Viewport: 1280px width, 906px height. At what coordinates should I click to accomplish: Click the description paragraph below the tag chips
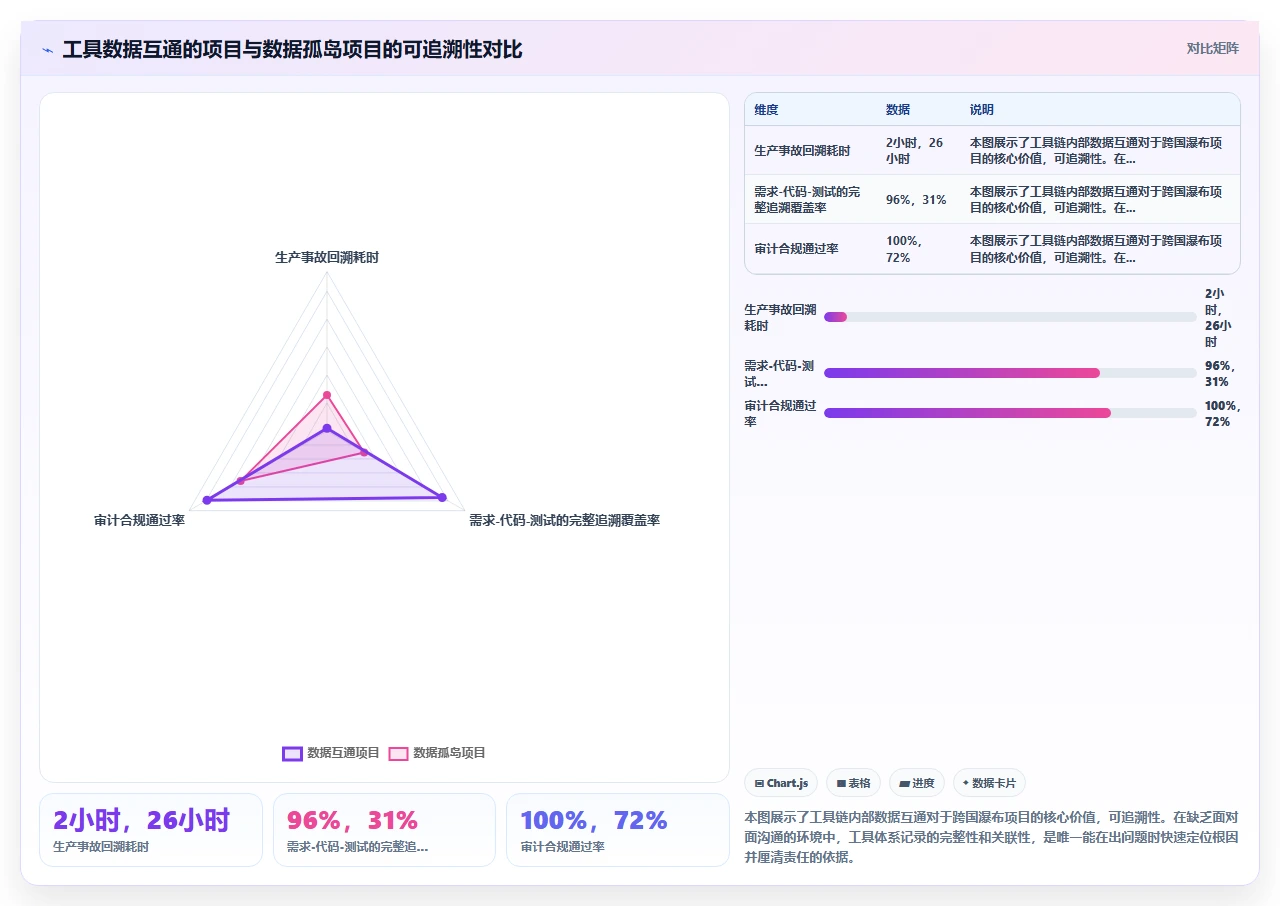(x=992, y=837)
